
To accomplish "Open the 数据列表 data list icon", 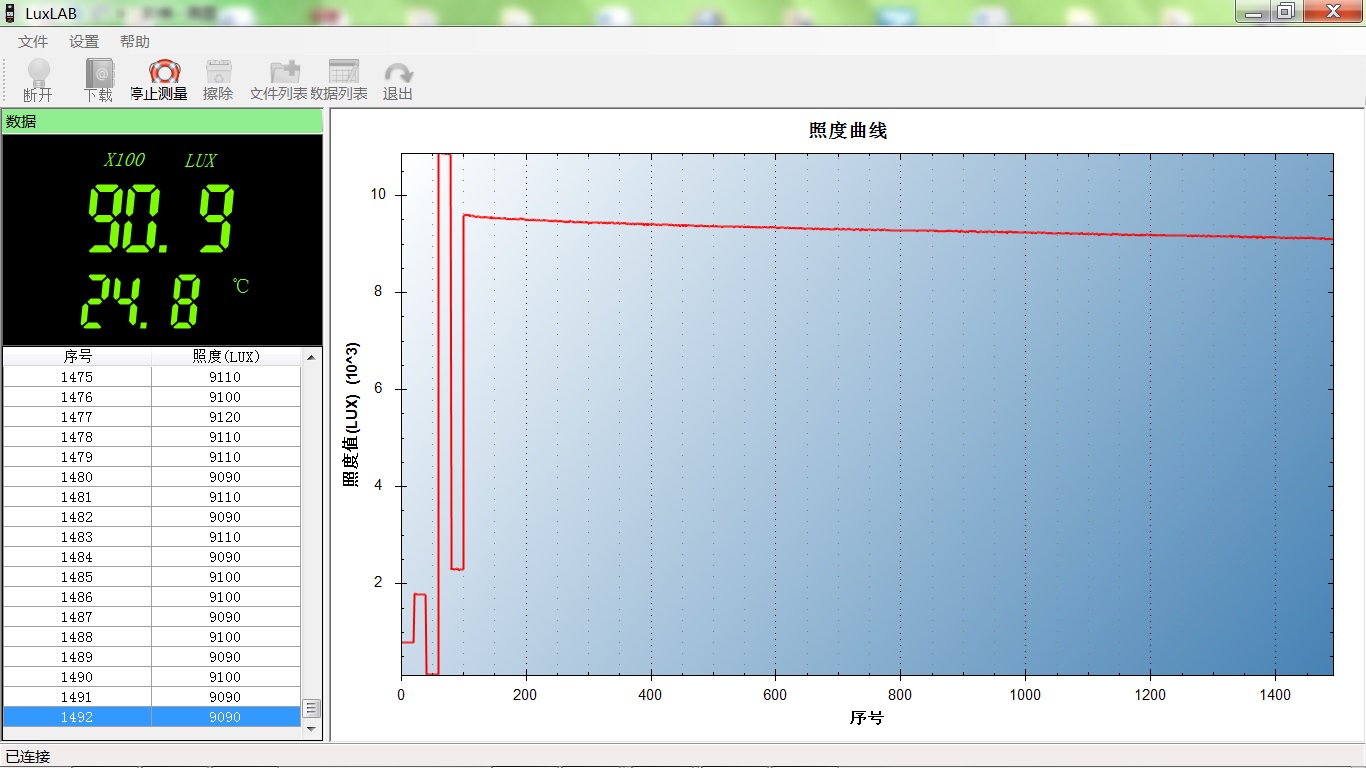I will (339, 80).
